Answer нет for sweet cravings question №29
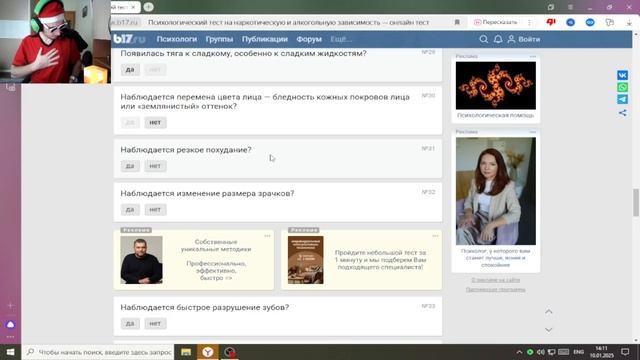Image resolution: width=640 pixels, height=360 pixels. (x=155, y=70)
